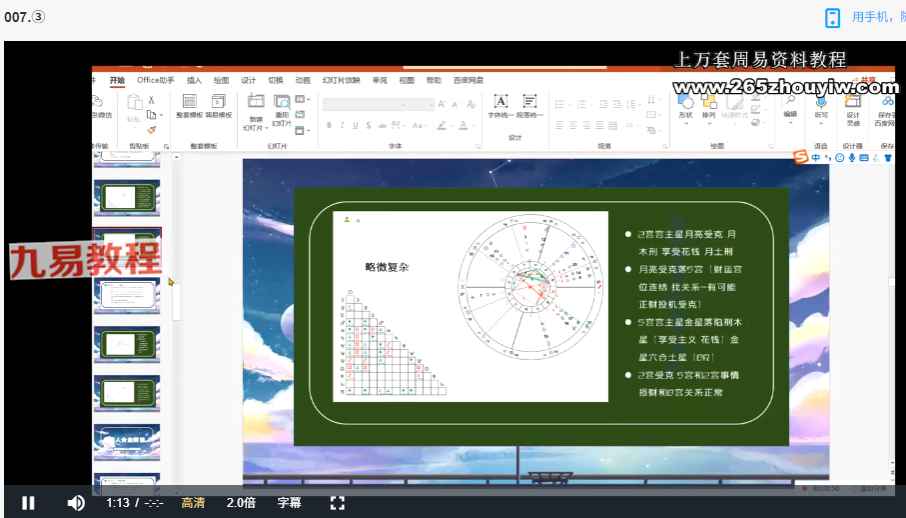Expand the 新建幻灯片 dropdown
This screenshot has height=518, width=906.
[256, 124]
